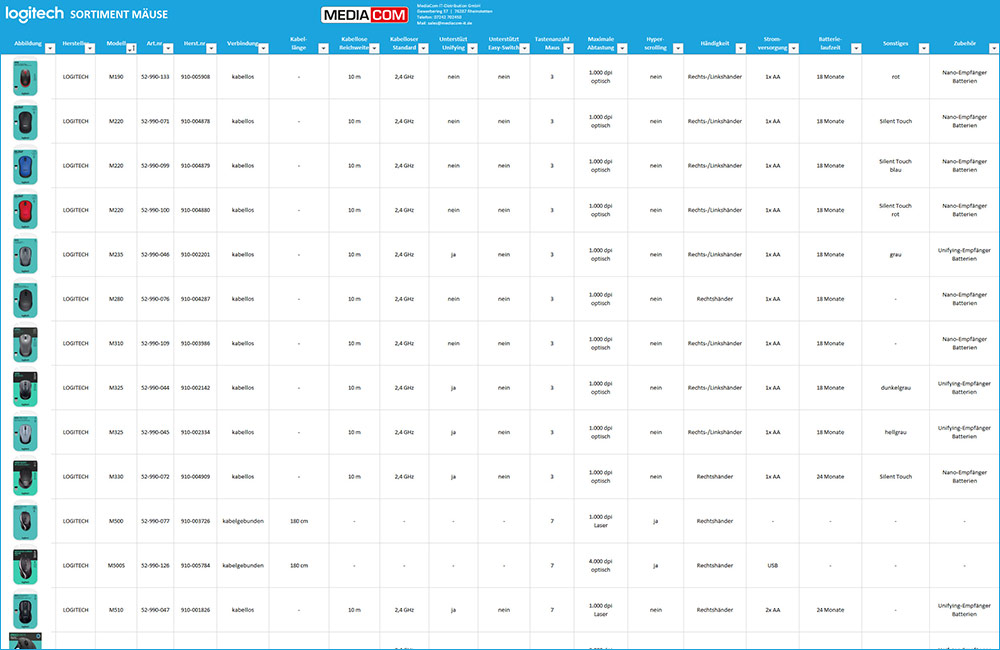1000x650 pixels.
Task: Click the M510 mouse product picture
Action: (26, 609)
